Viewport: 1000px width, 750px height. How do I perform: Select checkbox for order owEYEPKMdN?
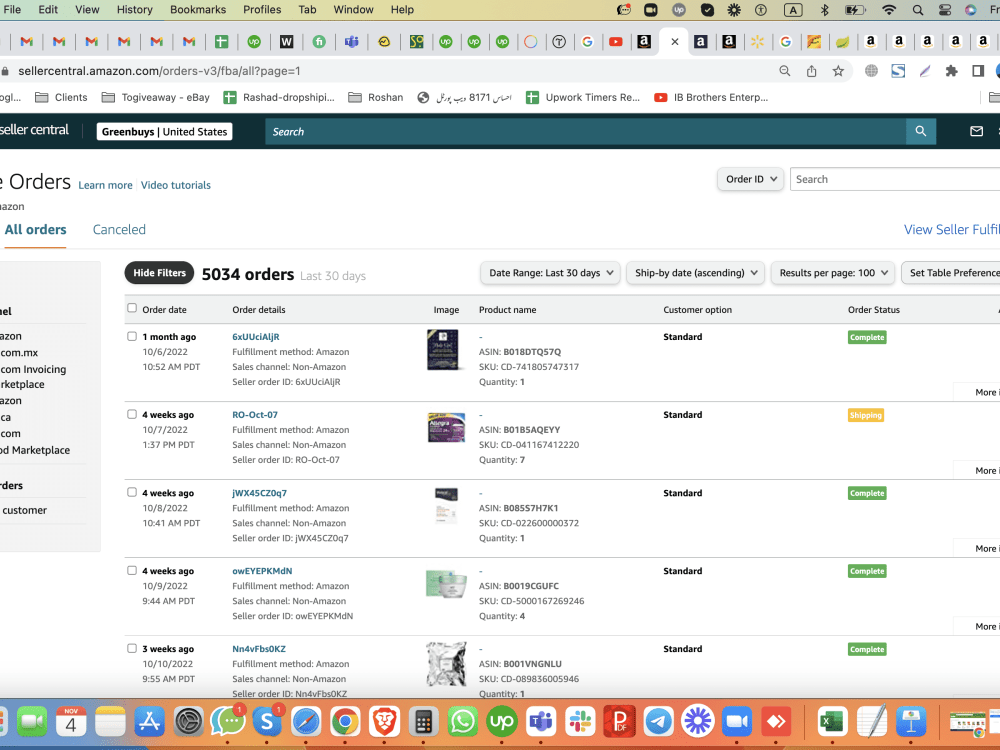[132, 571]
